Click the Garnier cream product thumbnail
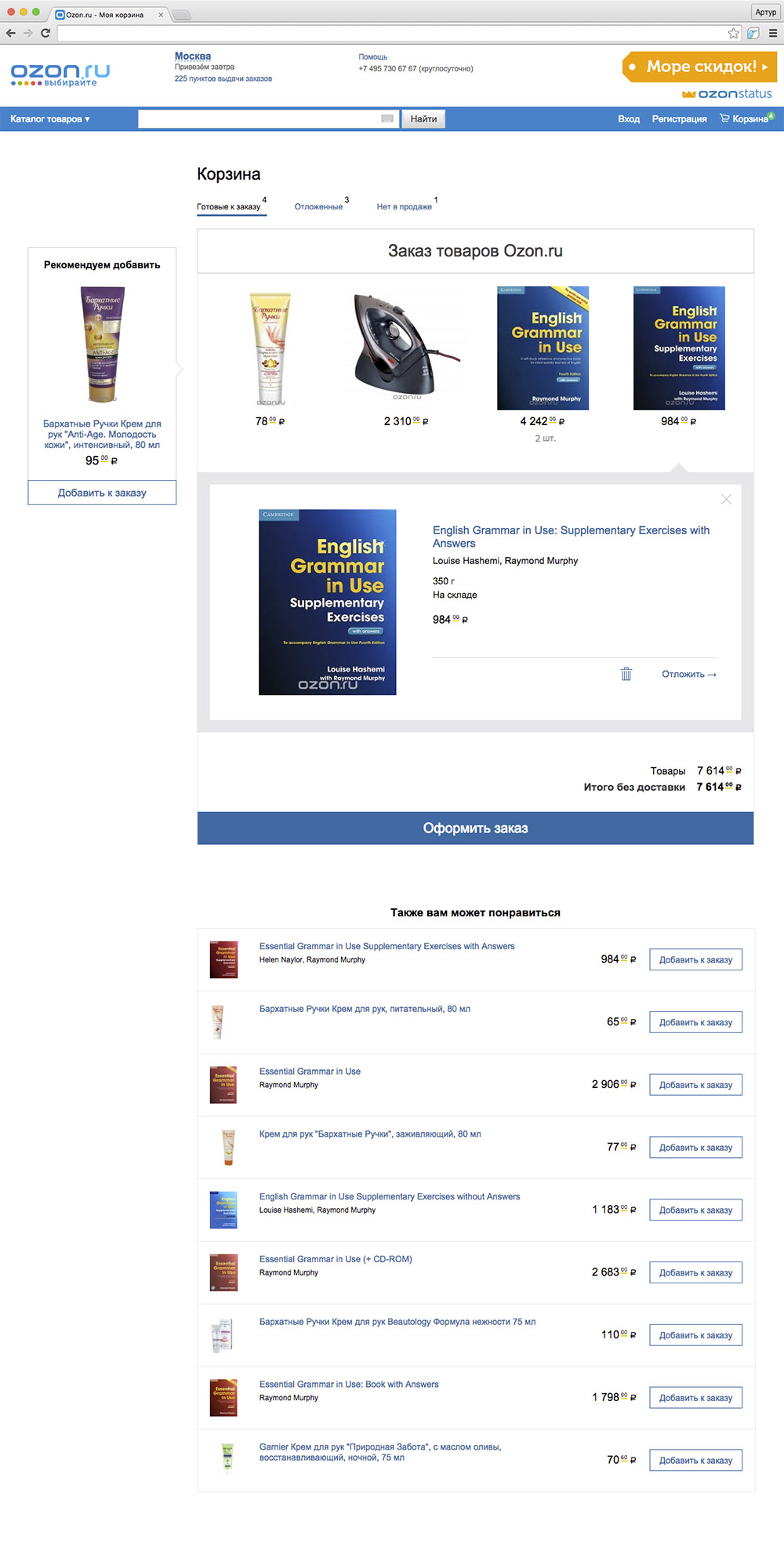The width and height of the screenshot is (784, 1554). coord(227,1460)
